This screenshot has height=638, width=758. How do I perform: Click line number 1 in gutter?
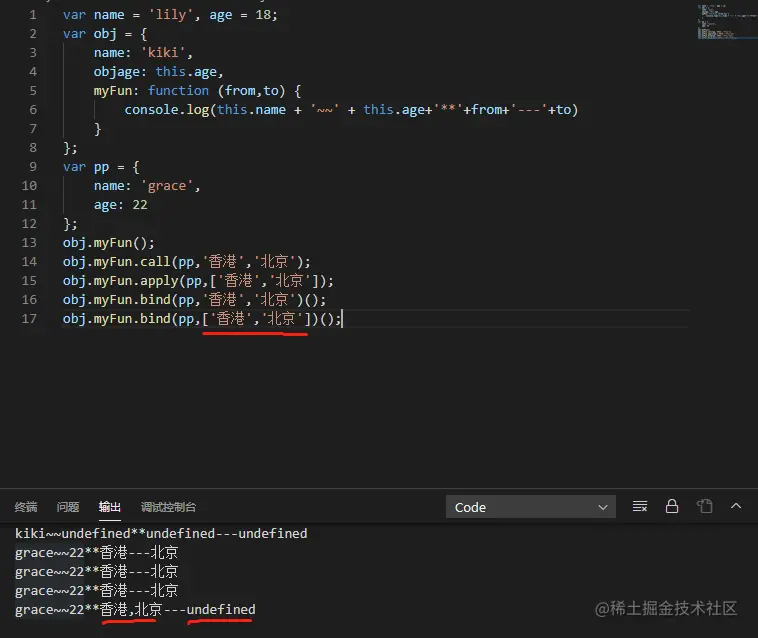pyautogui.click(x=33, y=15)
